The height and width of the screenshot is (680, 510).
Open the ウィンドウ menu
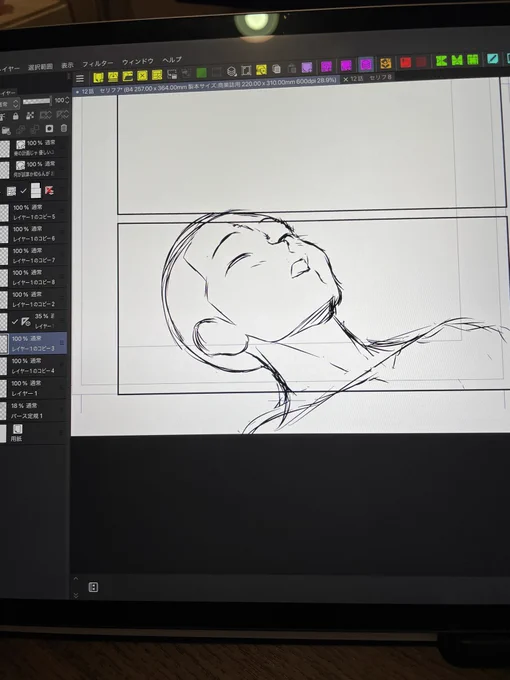point(137,62)
